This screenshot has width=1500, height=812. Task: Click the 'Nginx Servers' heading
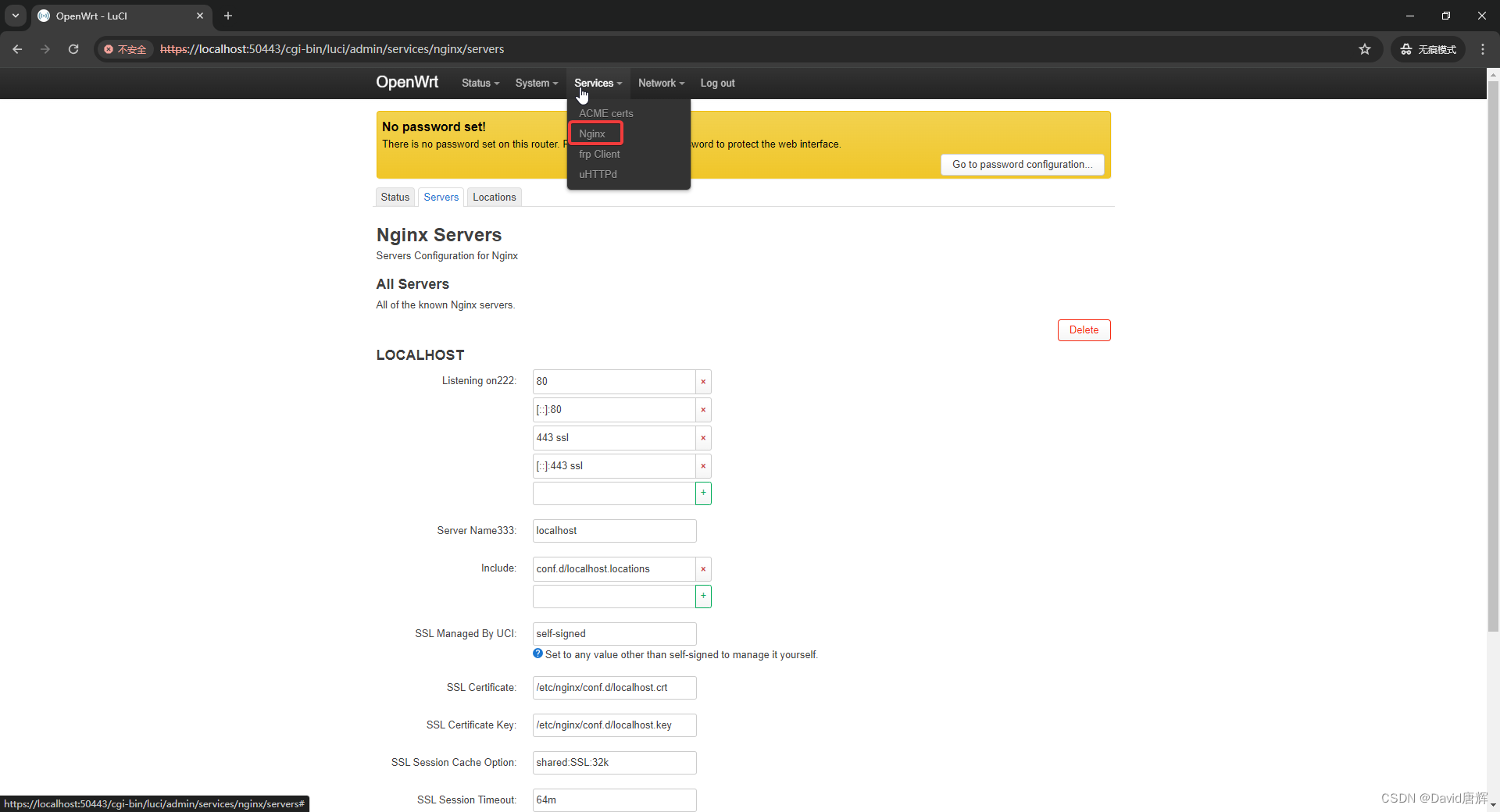[x=439, y=235]
